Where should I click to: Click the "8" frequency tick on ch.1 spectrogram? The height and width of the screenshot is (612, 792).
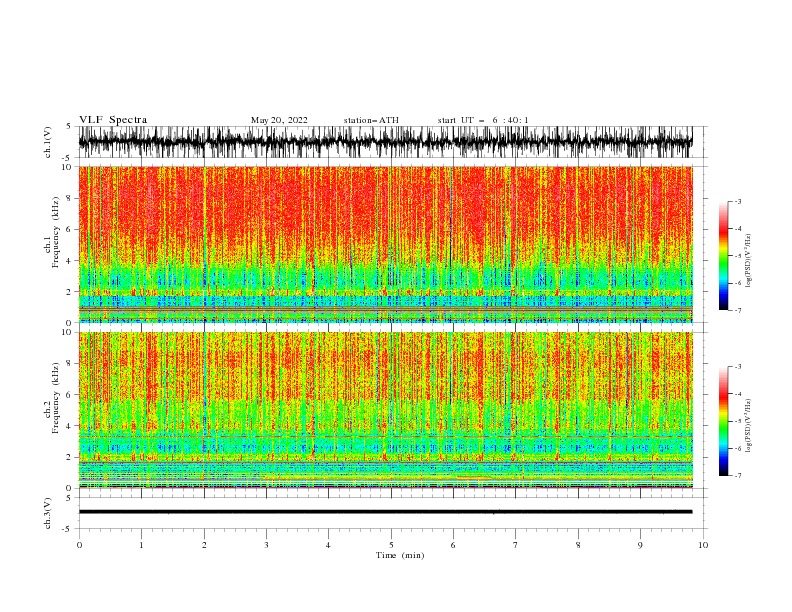(x=70, y=198)
